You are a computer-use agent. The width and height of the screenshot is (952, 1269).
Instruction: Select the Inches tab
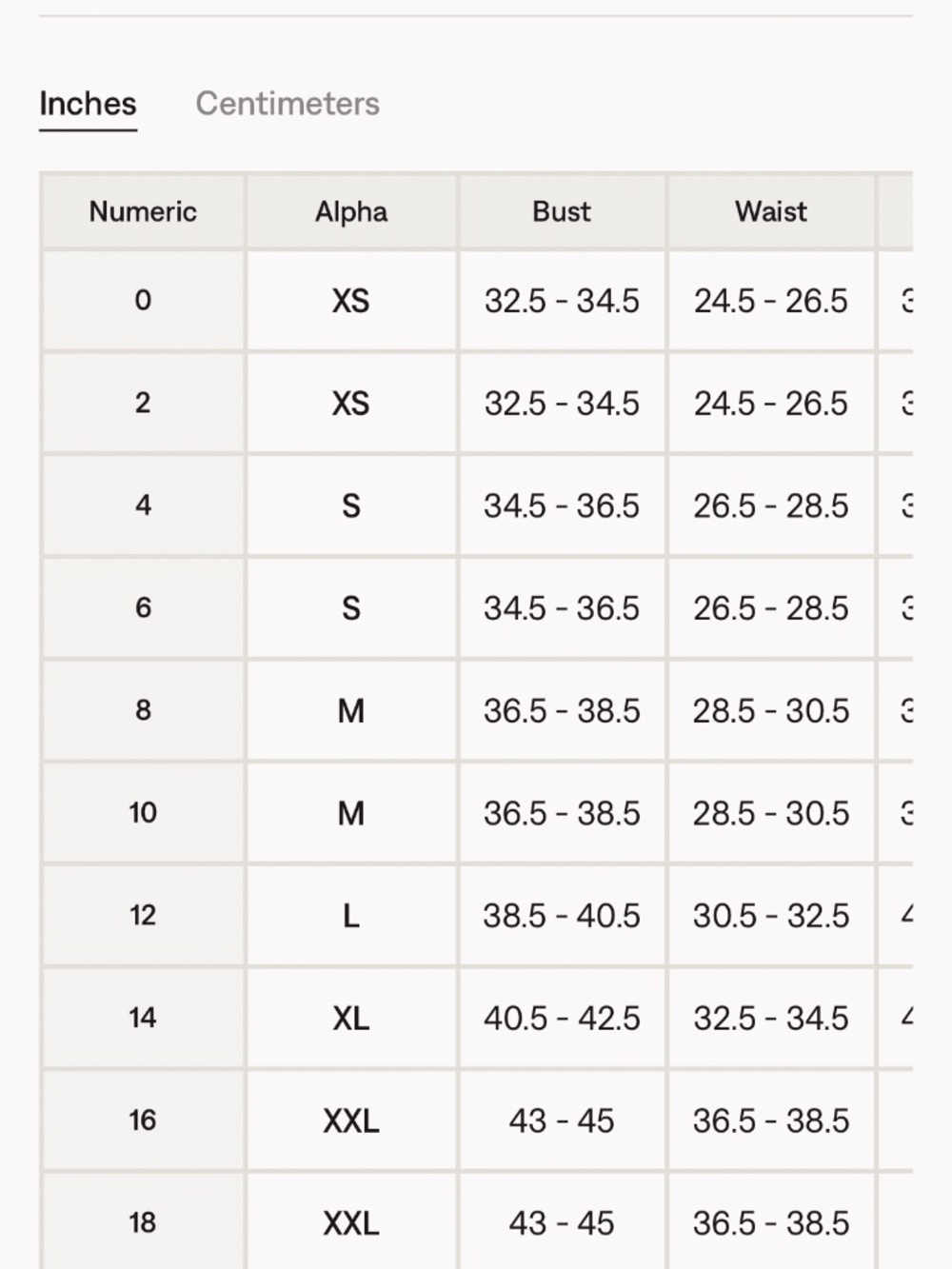pos(88,104)
